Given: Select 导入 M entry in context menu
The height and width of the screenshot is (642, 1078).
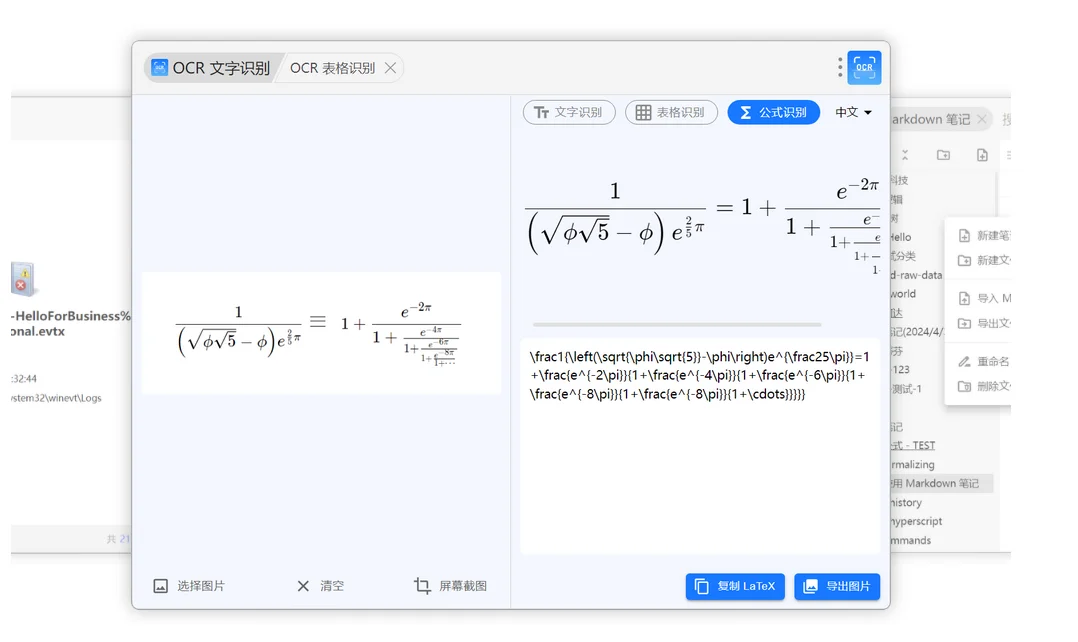Looking at the screenshot, I should point(984,298).
